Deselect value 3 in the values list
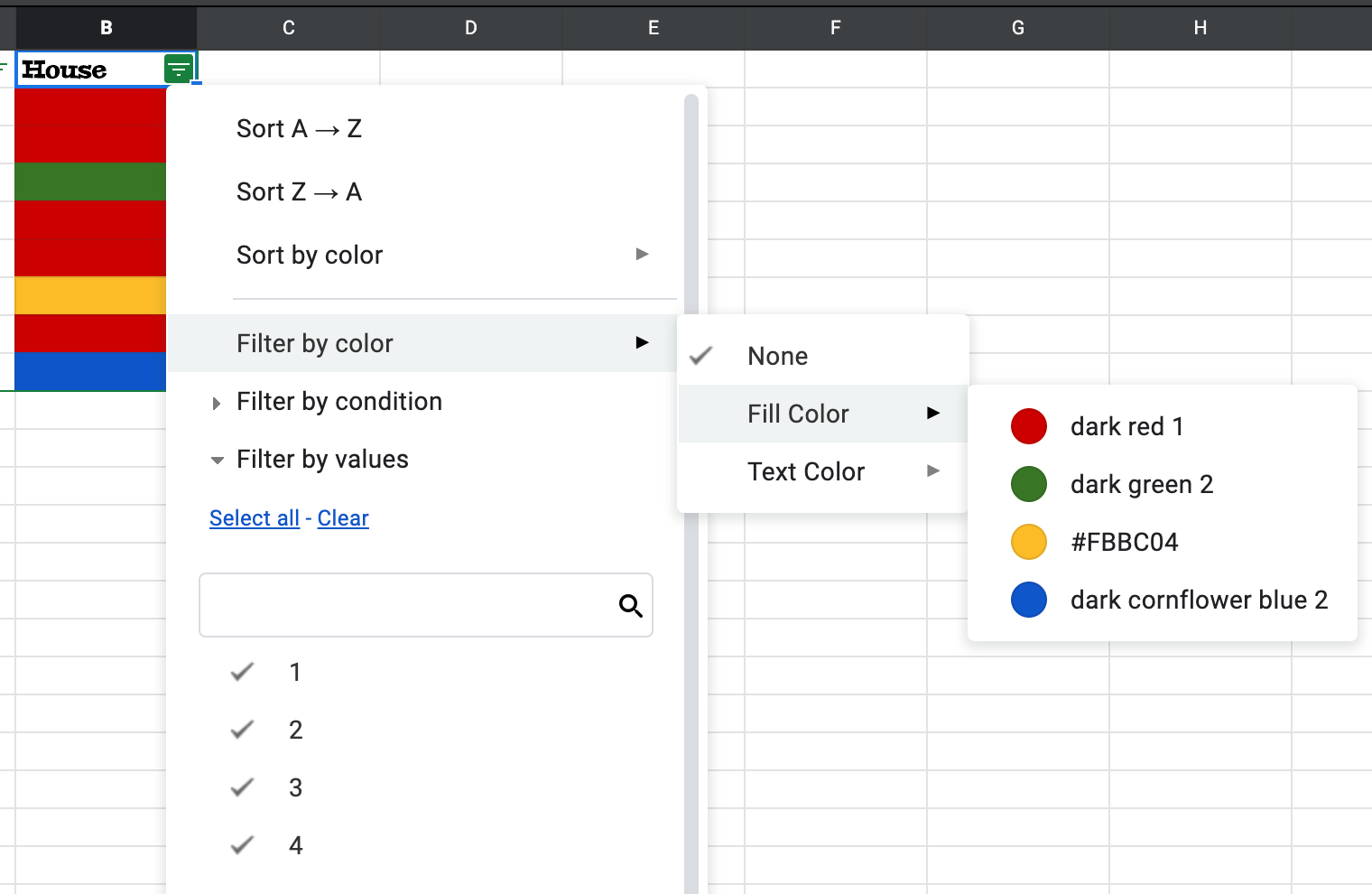Screen dimensions: 1372x894 point(242,787)
